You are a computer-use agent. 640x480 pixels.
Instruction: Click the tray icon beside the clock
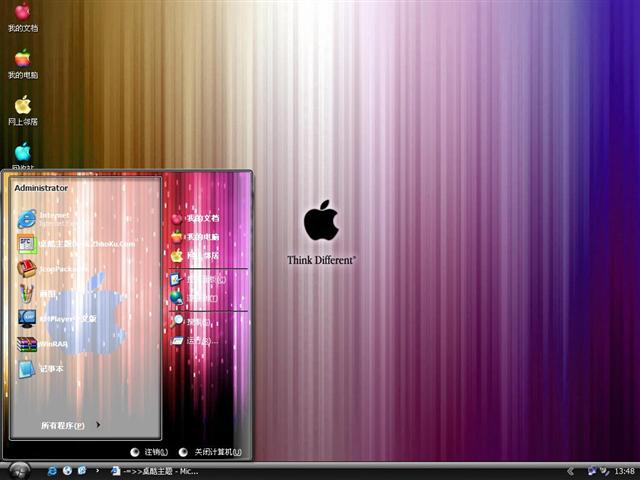[x=604, y=471]
